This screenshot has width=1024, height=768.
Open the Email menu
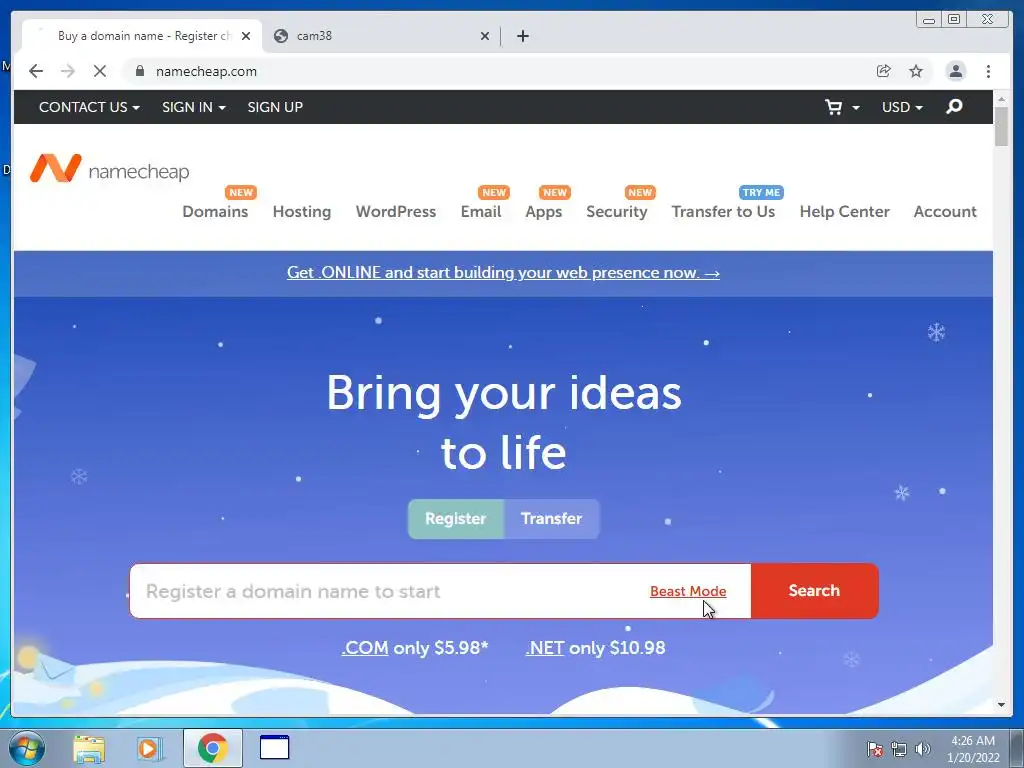(481, 212)
